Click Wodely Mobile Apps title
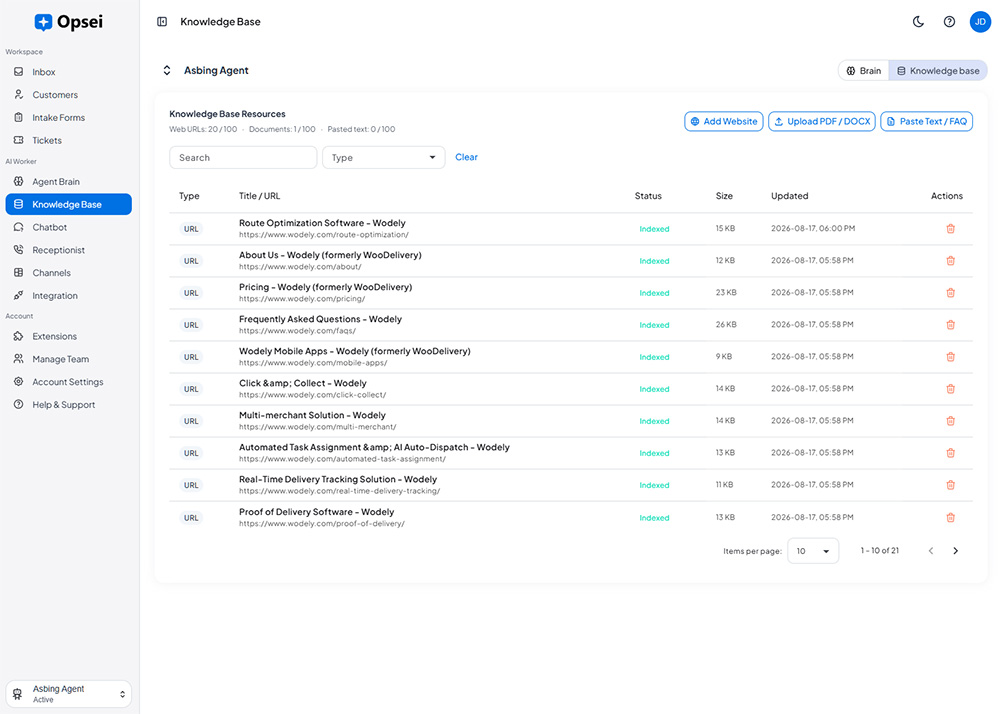Image resolution: width=1000 pixels, height=714 pixels. click(355, 351)
